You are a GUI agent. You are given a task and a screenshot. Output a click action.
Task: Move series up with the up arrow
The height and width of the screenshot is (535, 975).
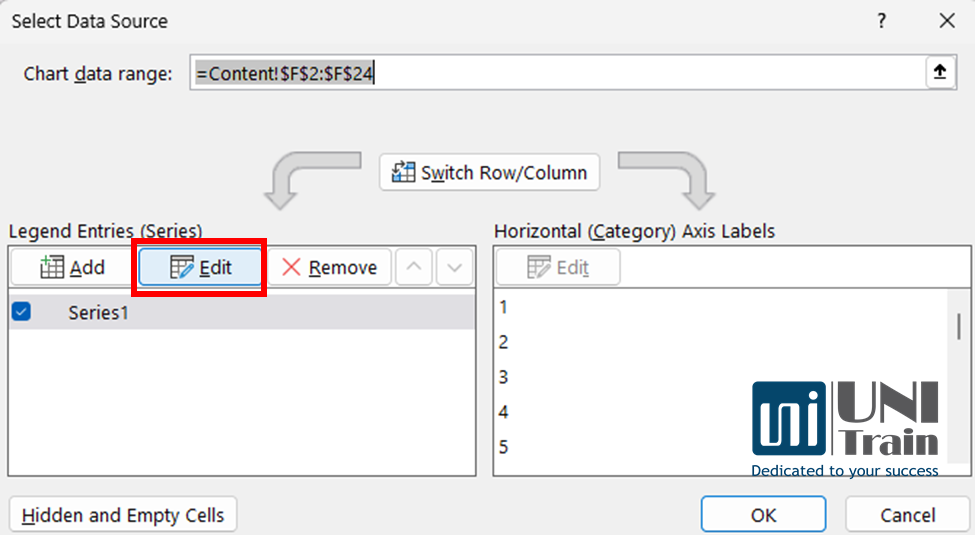(414, 268)
